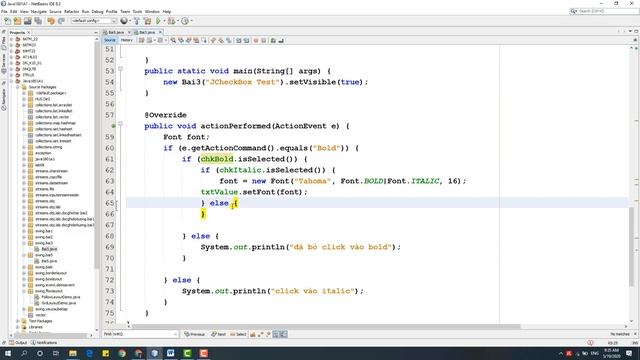Click the Build Project hammer icon
The width and height of the screenshot is (640, 360).
point(137,21)
